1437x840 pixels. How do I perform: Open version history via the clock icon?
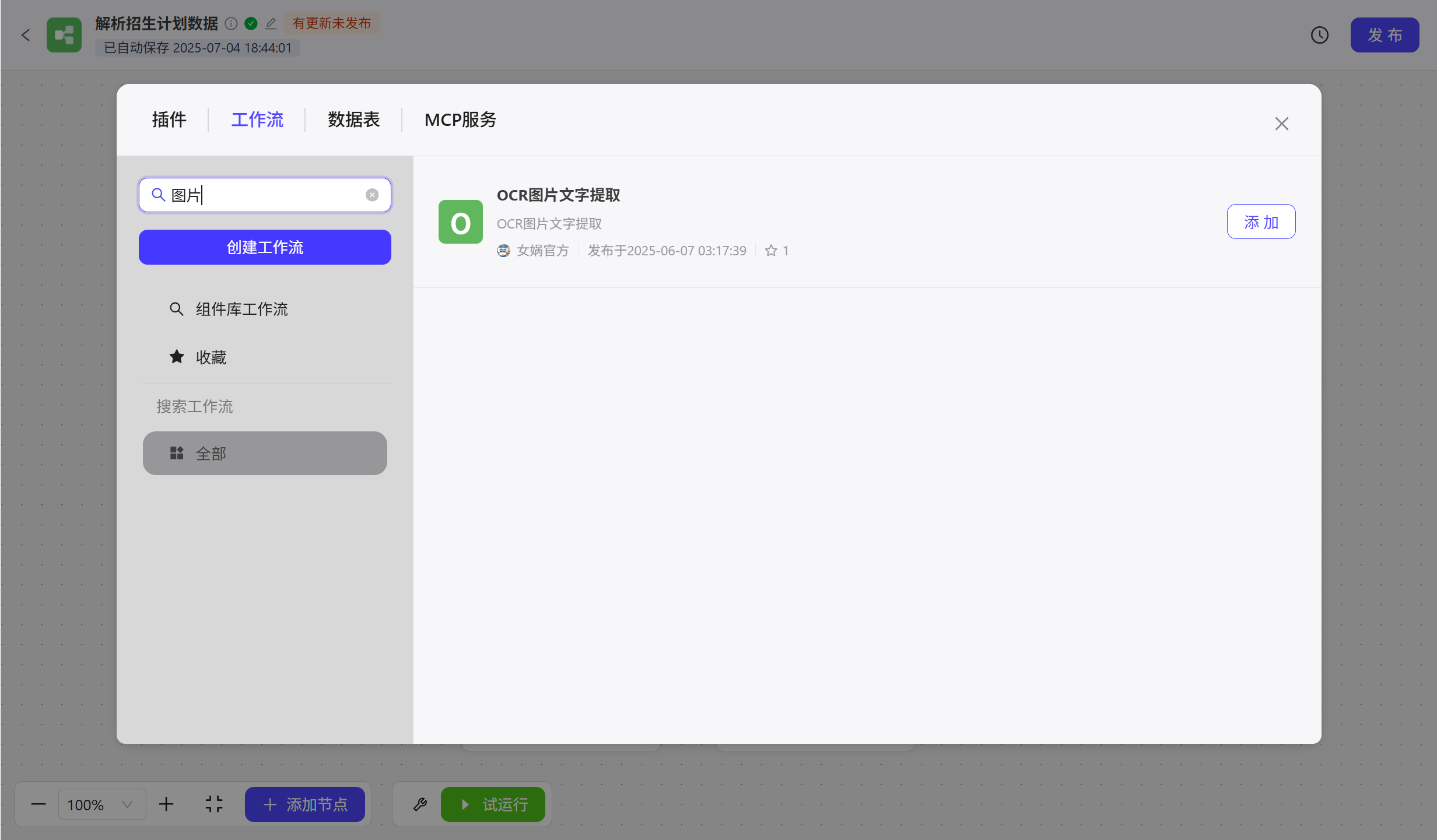point(1320,35)
